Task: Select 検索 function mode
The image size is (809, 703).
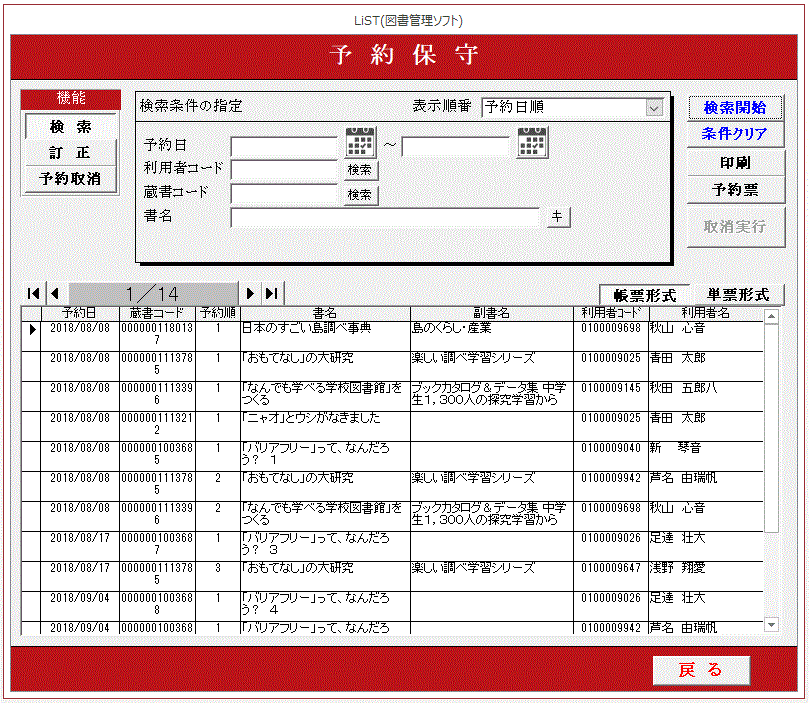Action: (71, 127)
